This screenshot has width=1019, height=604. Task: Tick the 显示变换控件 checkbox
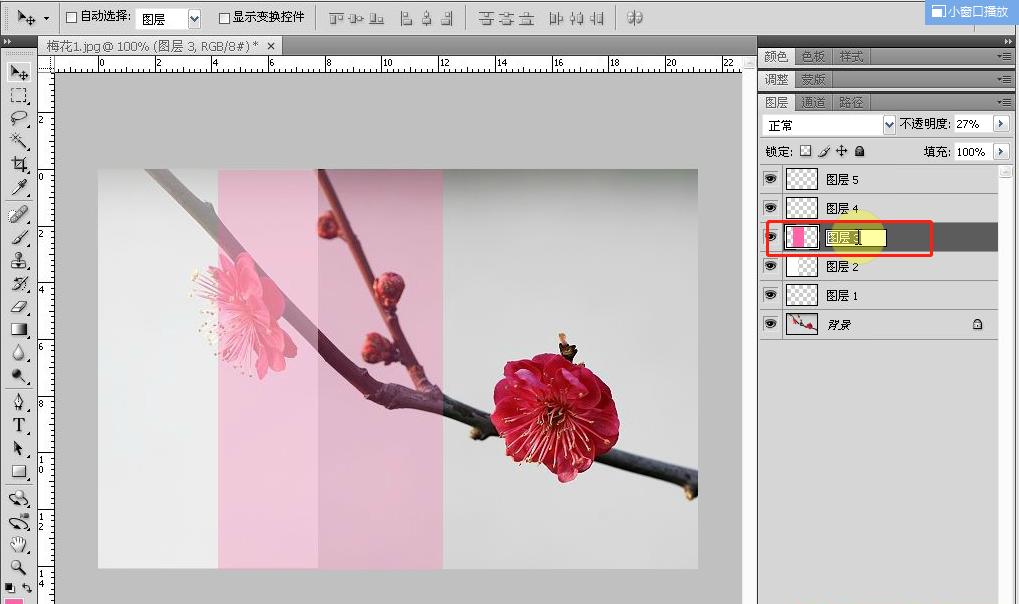(x=224, y=18)
